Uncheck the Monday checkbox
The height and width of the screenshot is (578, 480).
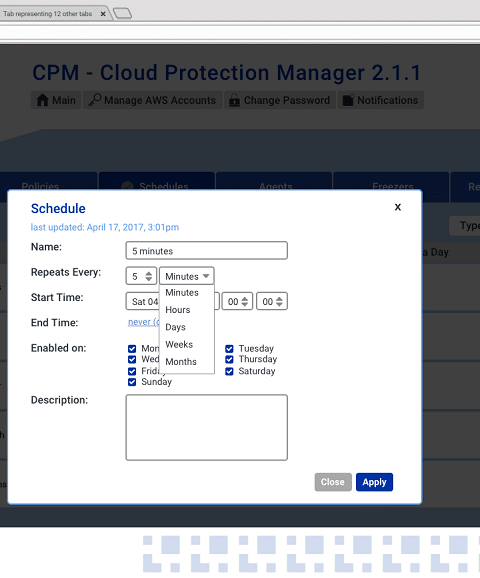tap(132, 349)
